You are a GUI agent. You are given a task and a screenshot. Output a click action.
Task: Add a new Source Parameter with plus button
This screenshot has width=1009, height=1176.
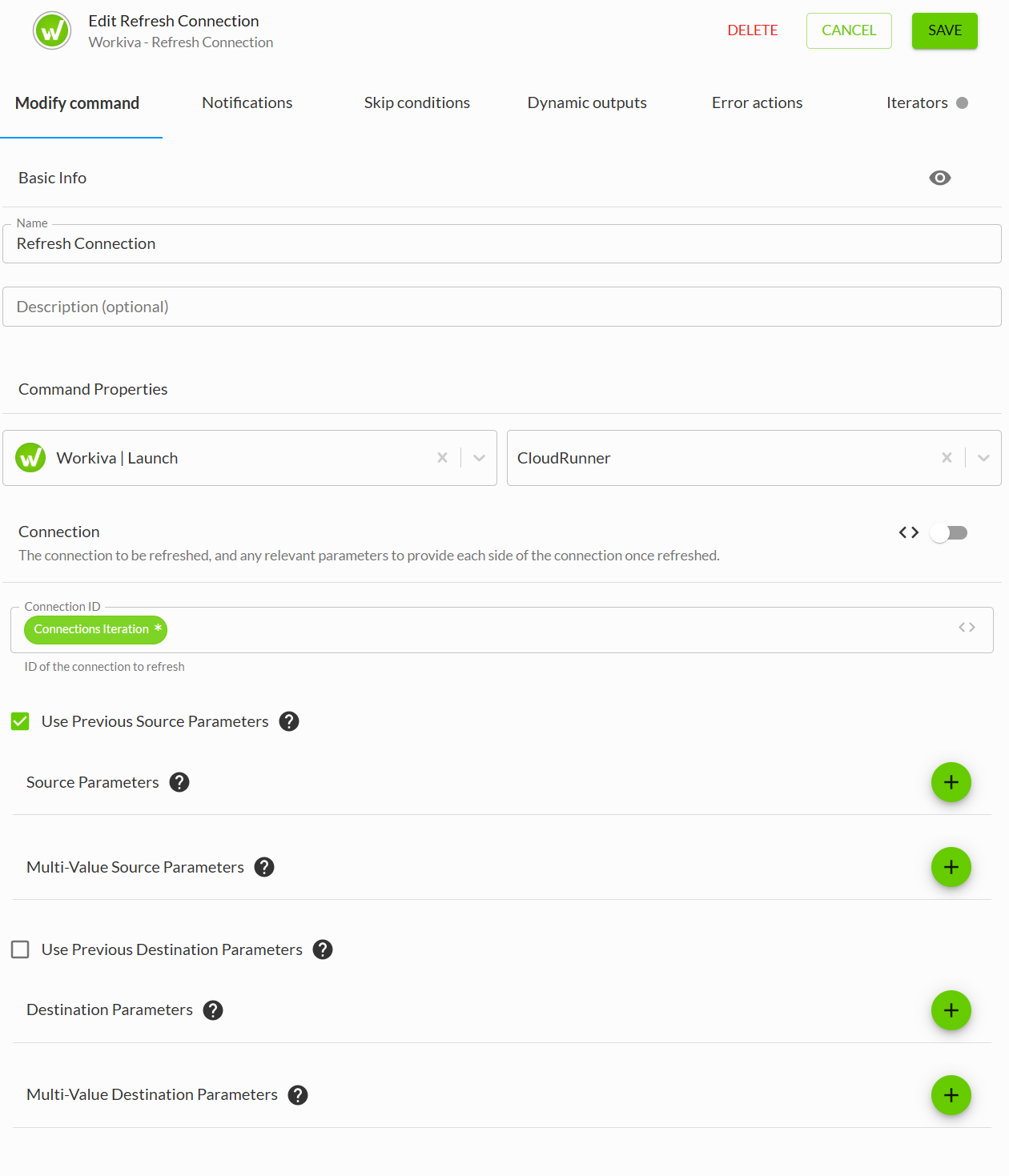951,782
